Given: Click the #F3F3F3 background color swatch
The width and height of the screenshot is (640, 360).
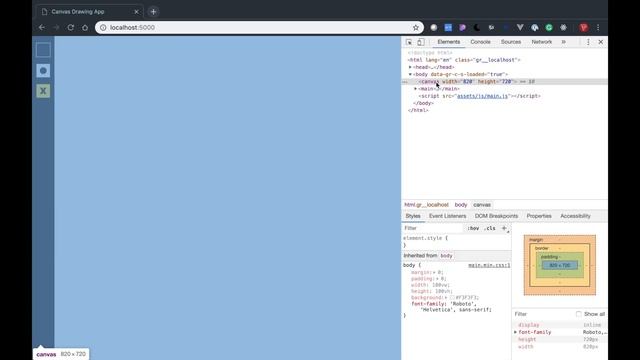Looking at the screenshot, I should 452,298.
